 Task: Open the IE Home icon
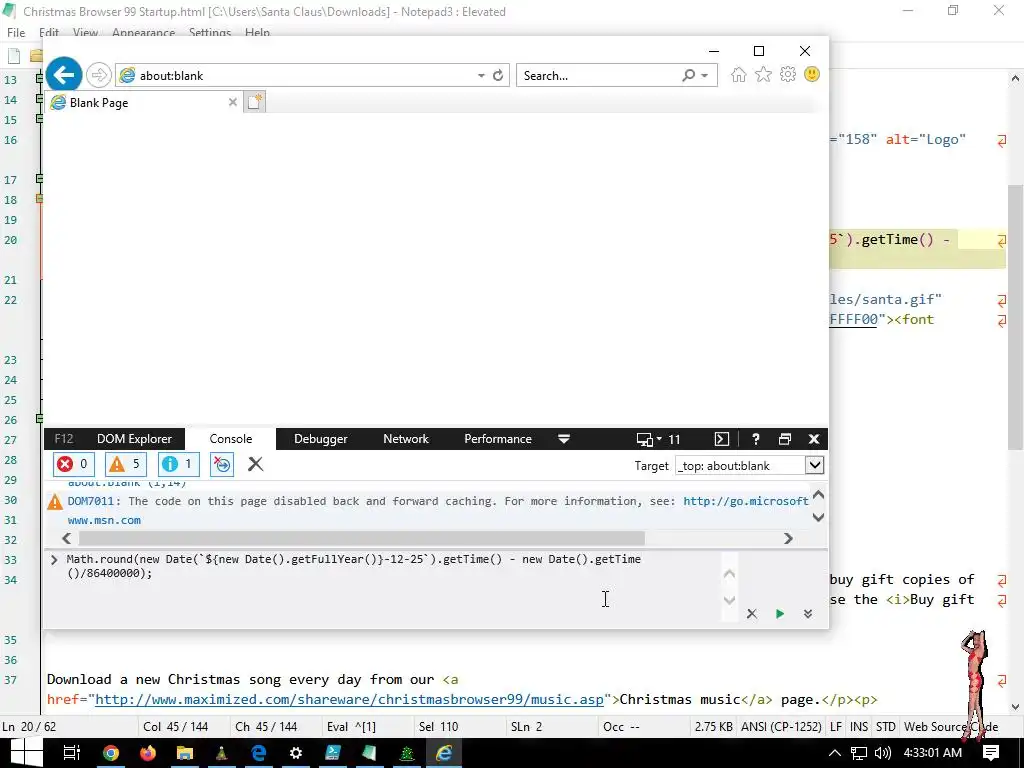(739, 74)
